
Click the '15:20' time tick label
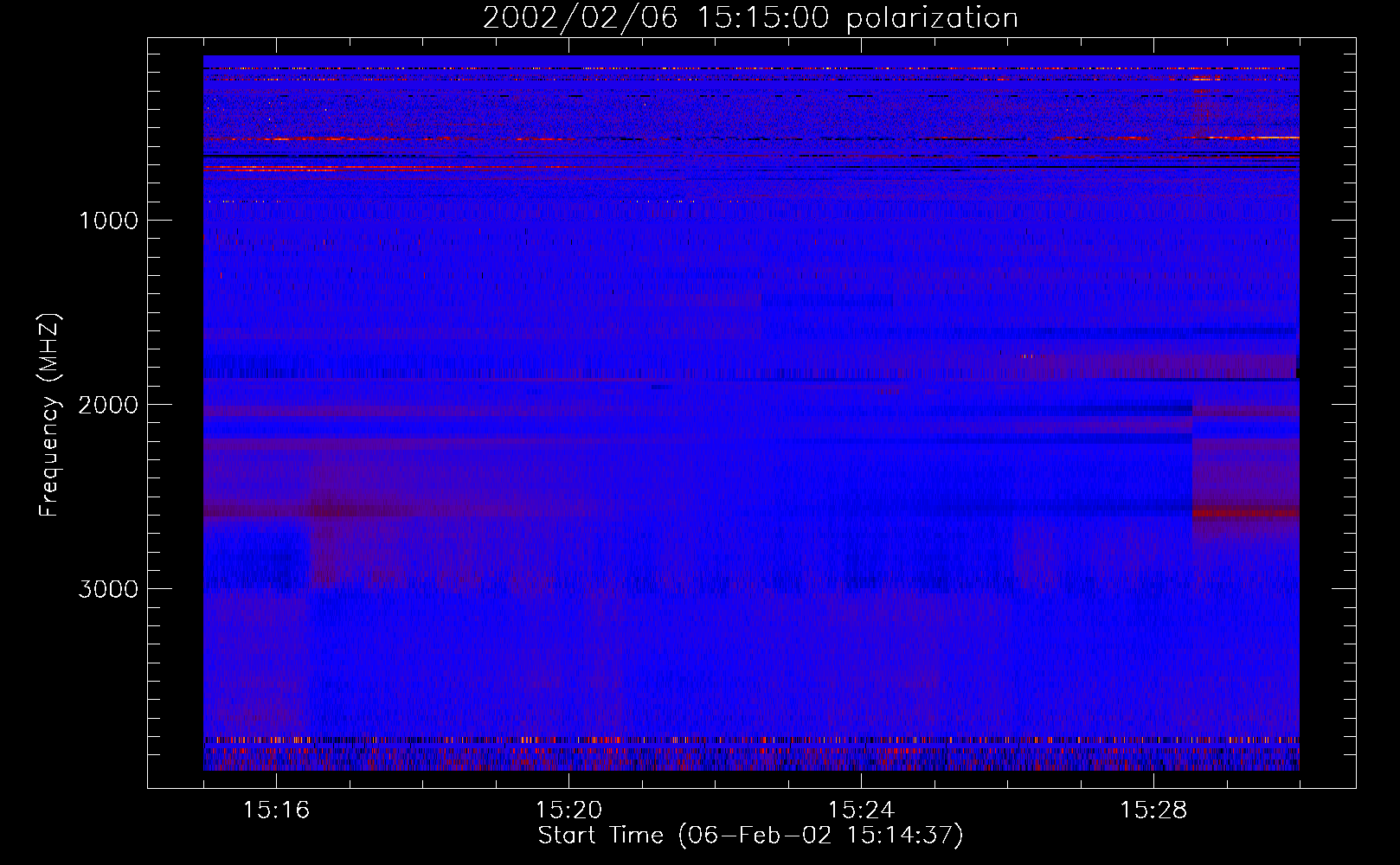click(568, 811)
